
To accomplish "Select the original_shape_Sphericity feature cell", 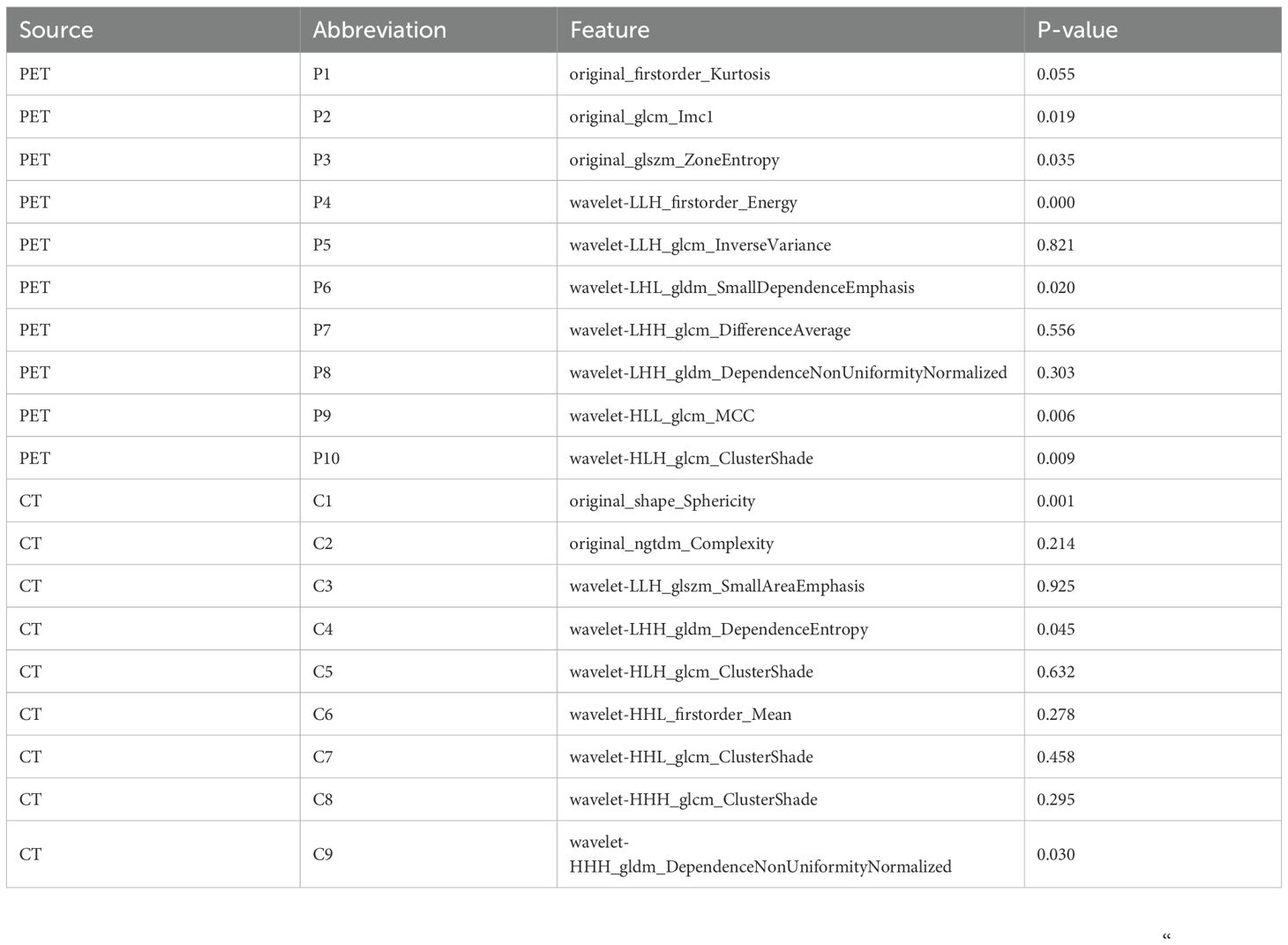I will click(662, 501).
